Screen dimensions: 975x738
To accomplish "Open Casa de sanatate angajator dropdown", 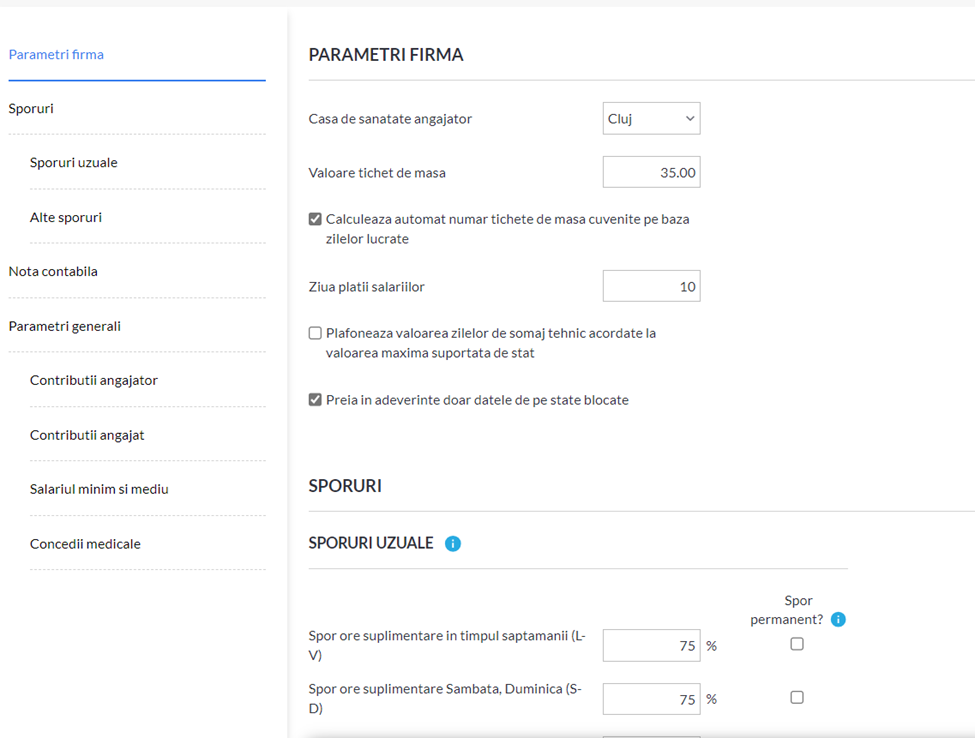I will (651, 118).
